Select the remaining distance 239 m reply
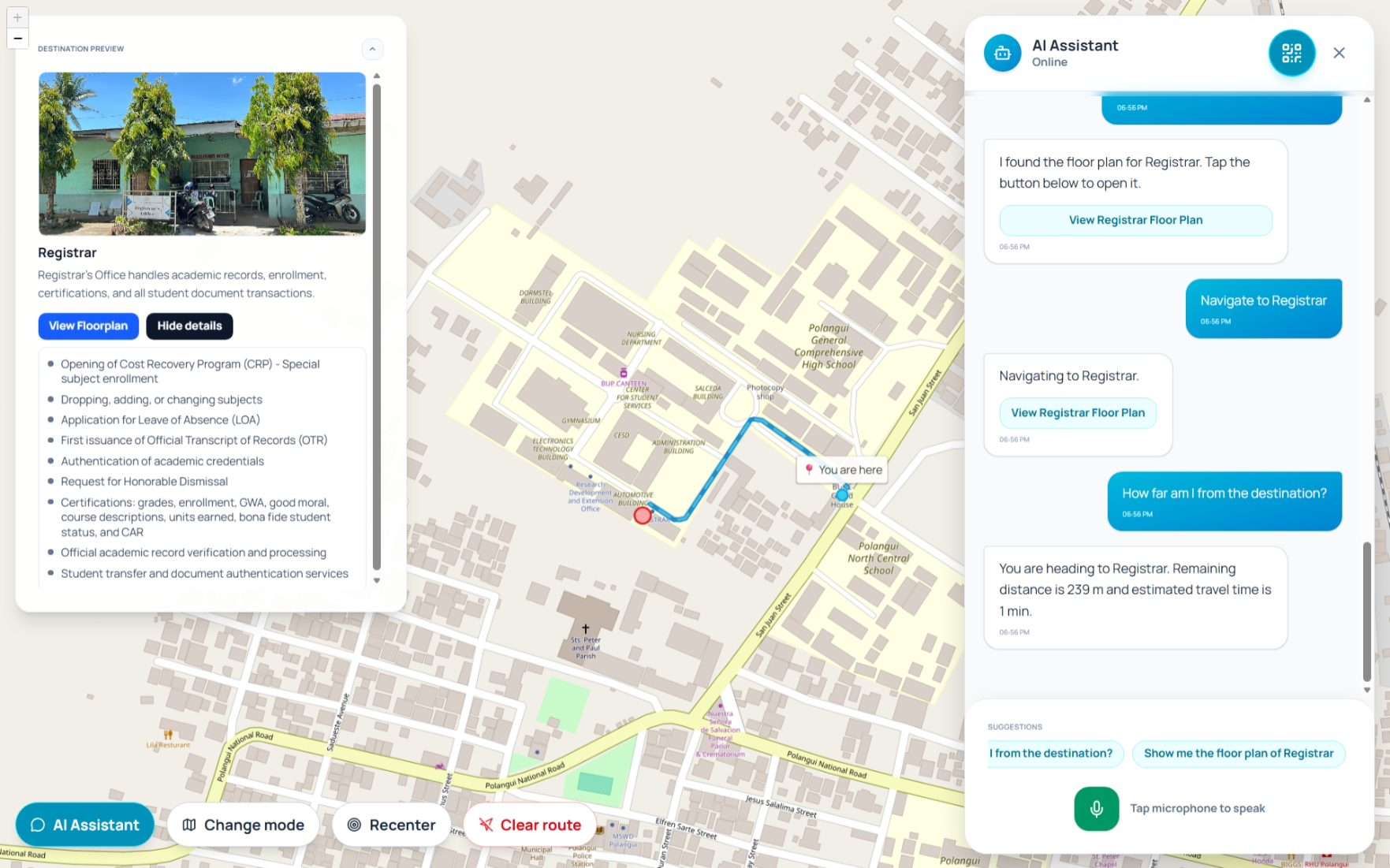Image resolution: width=1390 pixels, height=868 pixels. 1135,598
